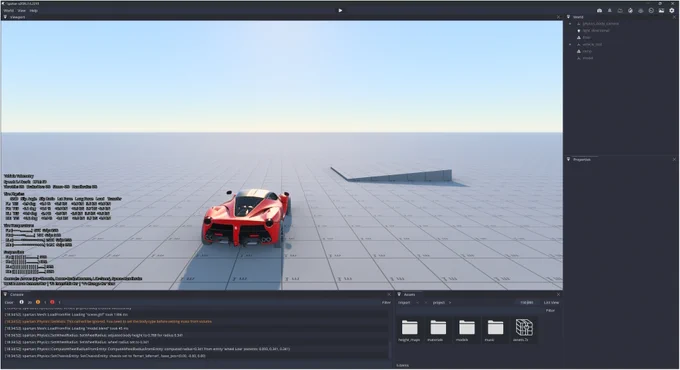Select light_directional in the World tree
The image size is (680, 370).
click(596, 31)
